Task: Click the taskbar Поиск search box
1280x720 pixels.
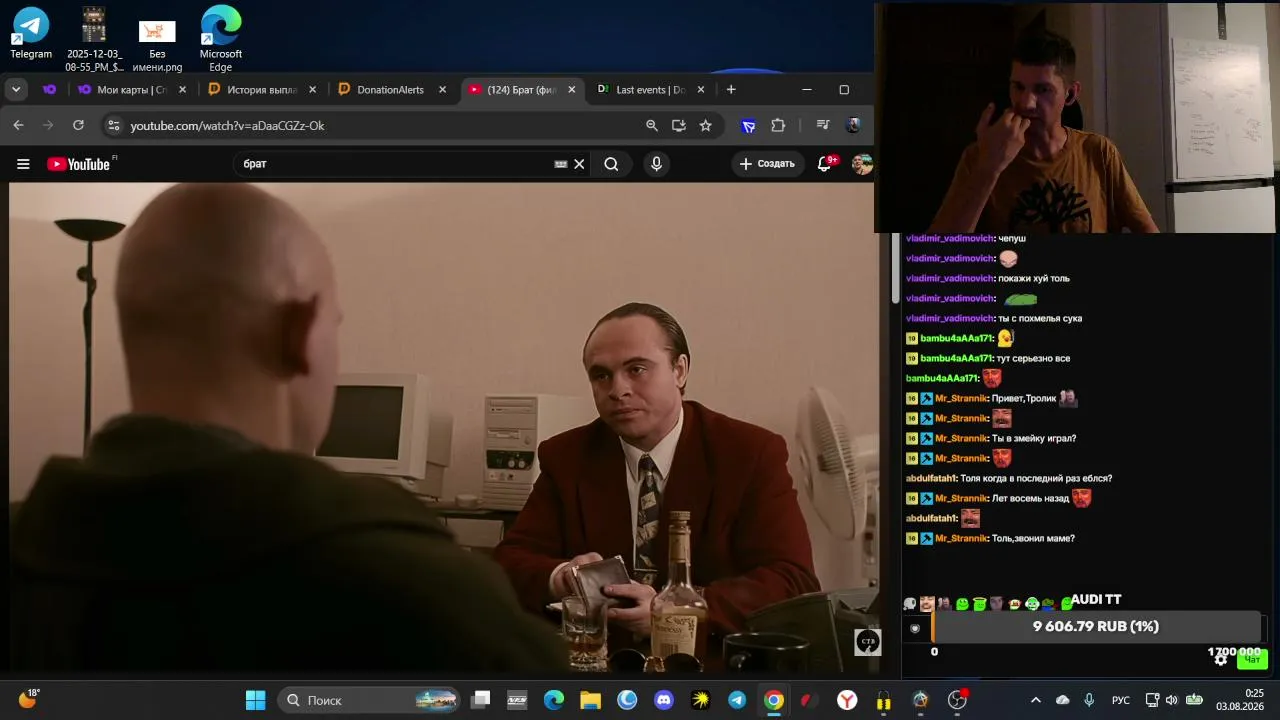Action: tap(368, 700)
